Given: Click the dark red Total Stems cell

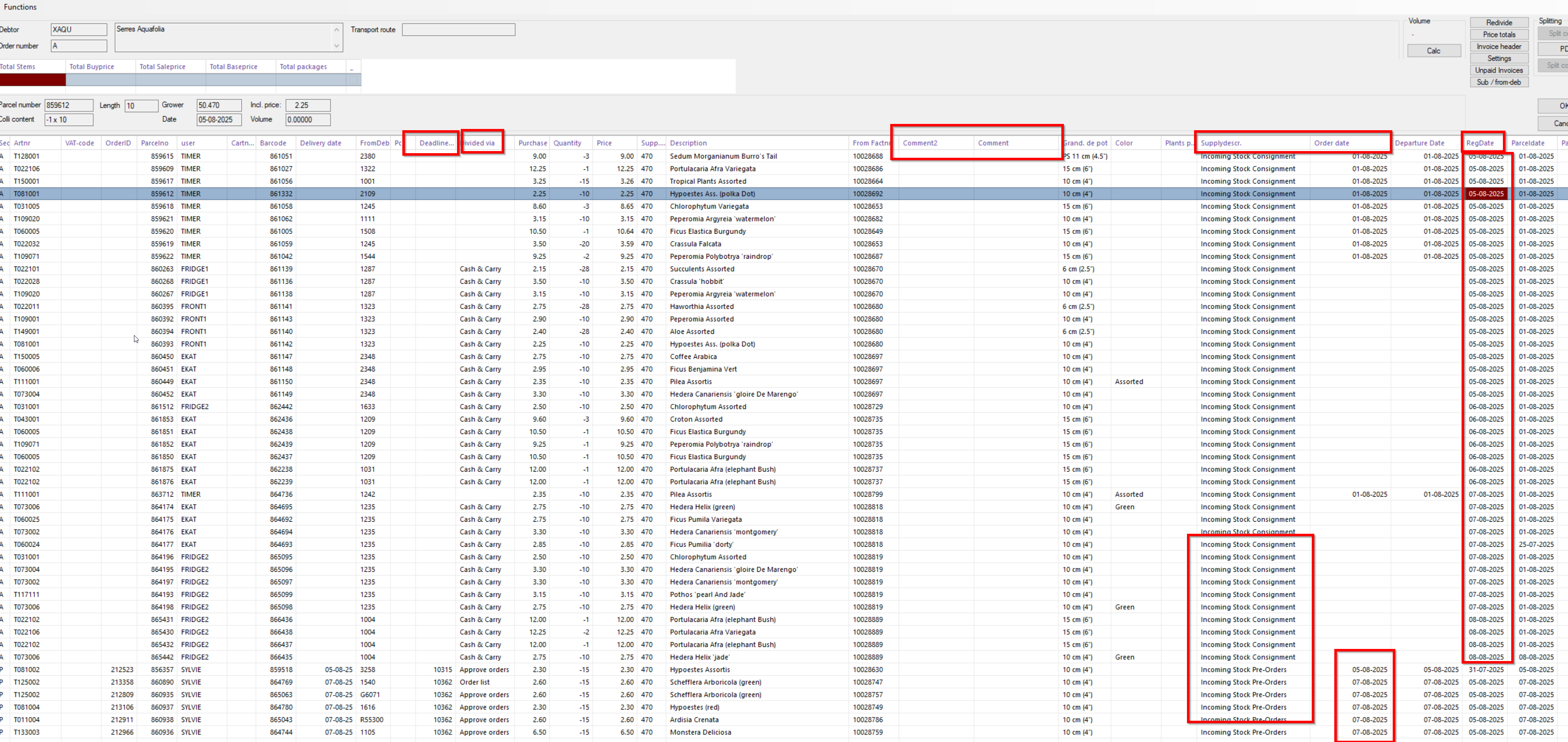Looking at the screenshot, I should point(32,80).
